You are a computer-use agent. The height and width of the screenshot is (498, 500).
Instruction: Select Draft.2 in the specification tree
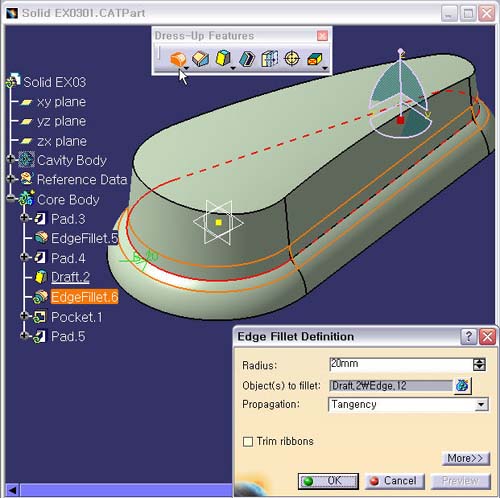click(70, 277)
